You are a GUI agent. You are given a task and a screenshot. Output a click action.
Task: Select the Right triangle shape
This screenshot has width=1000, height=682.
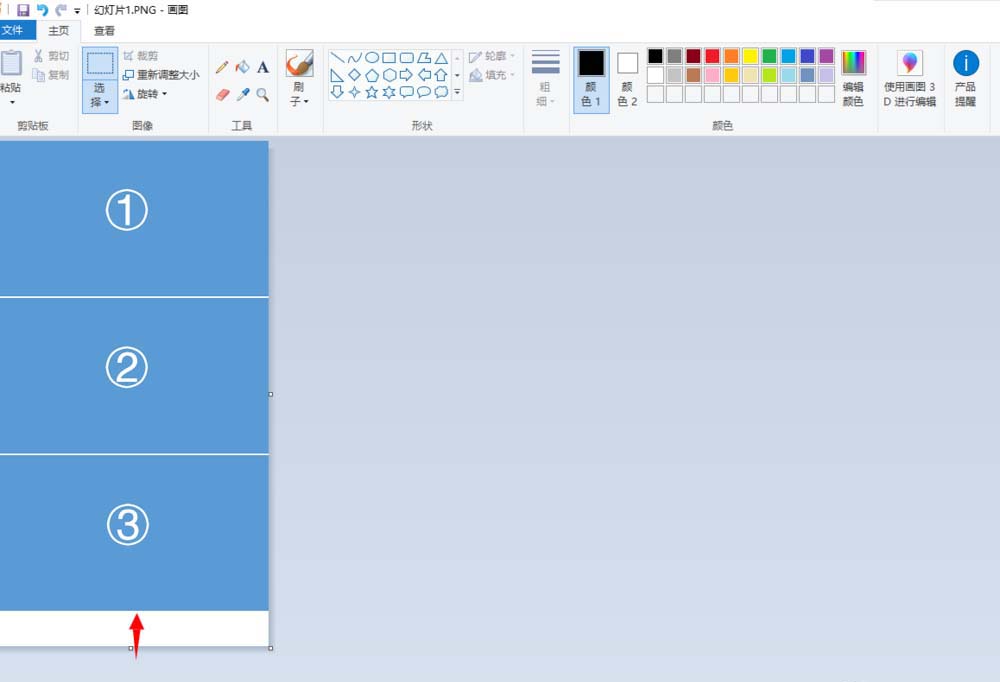point(337,75)
